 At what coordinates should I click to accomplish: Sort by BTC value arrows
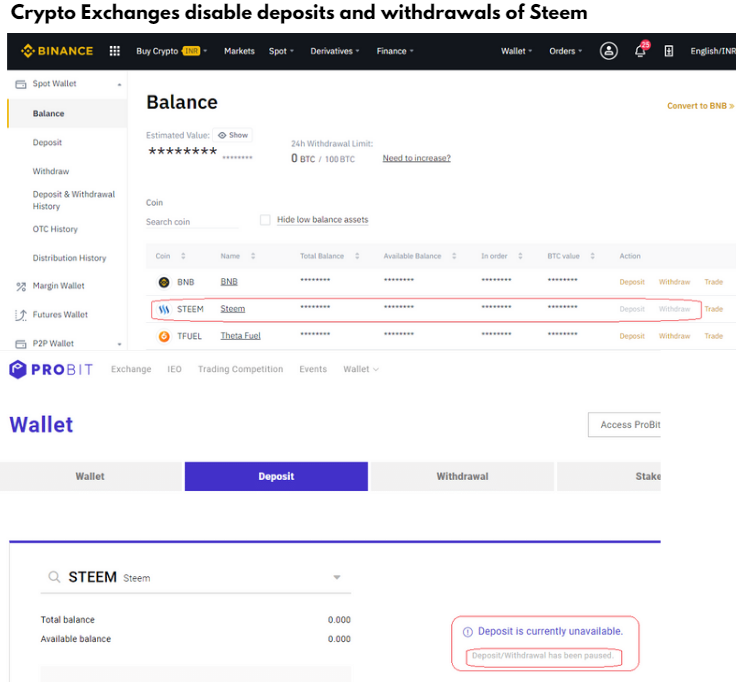click(592, 256)
